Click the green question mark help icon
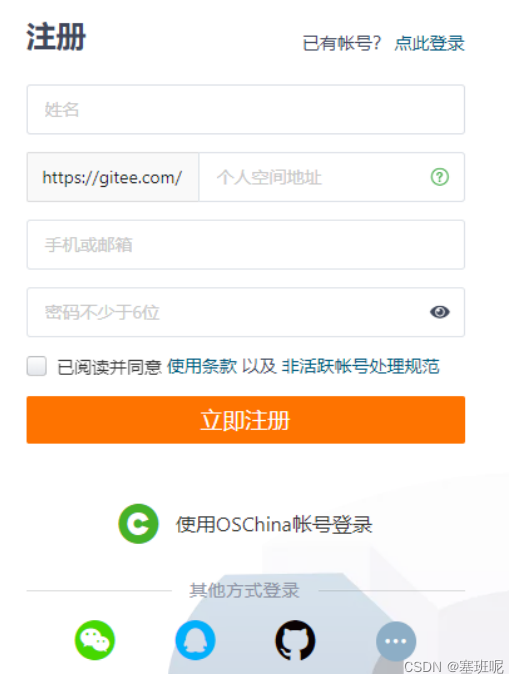519x683 pixels. (440, 177)
